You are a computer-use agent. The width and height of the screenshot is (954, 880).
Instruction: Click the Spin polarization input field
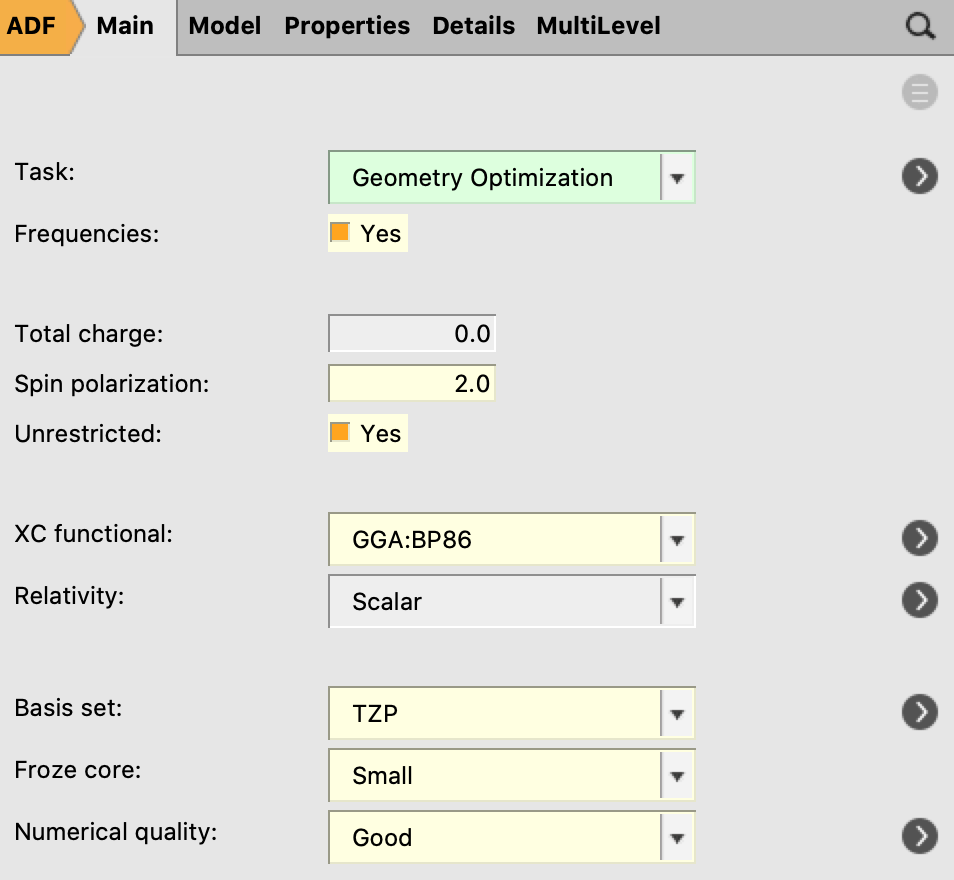[x=412, y=383]
